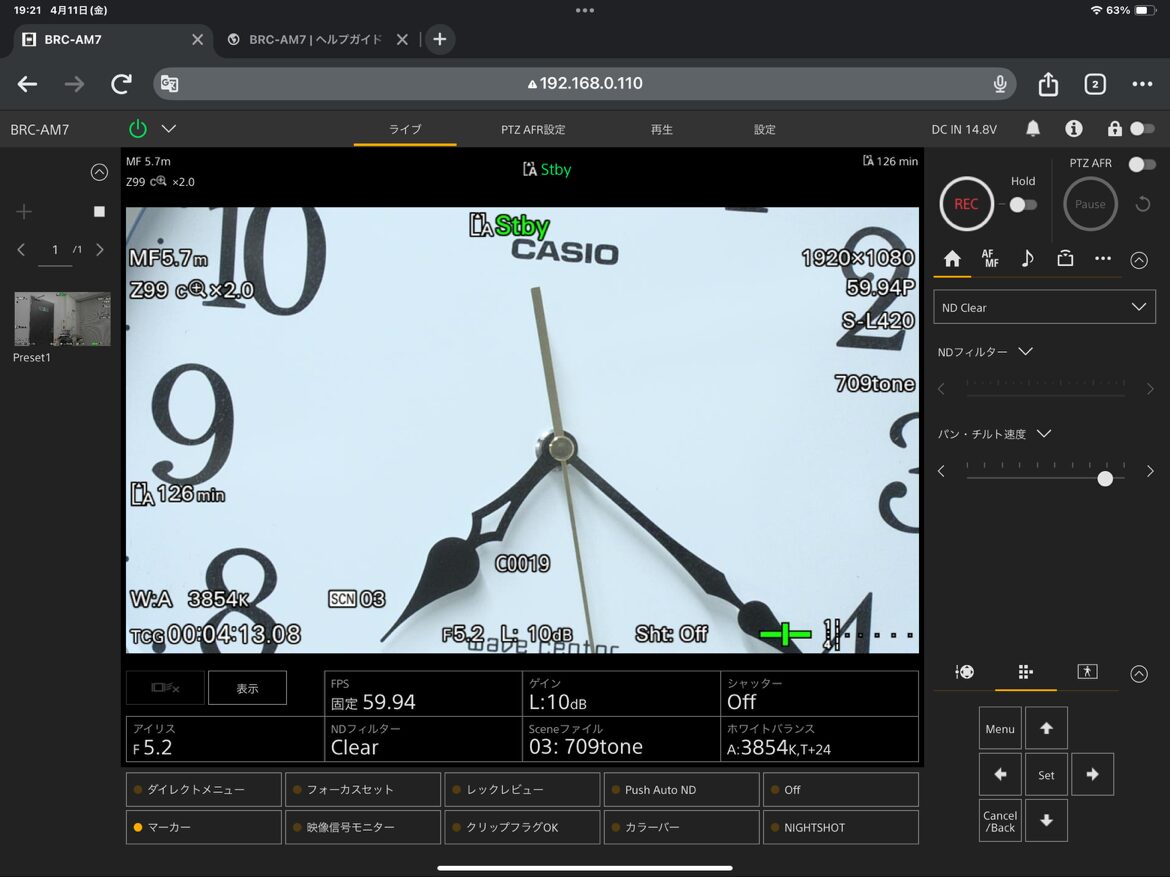Toggle the PTZ AFR switch
This screenshot has height=877, width=1170.
(1142, 163)
